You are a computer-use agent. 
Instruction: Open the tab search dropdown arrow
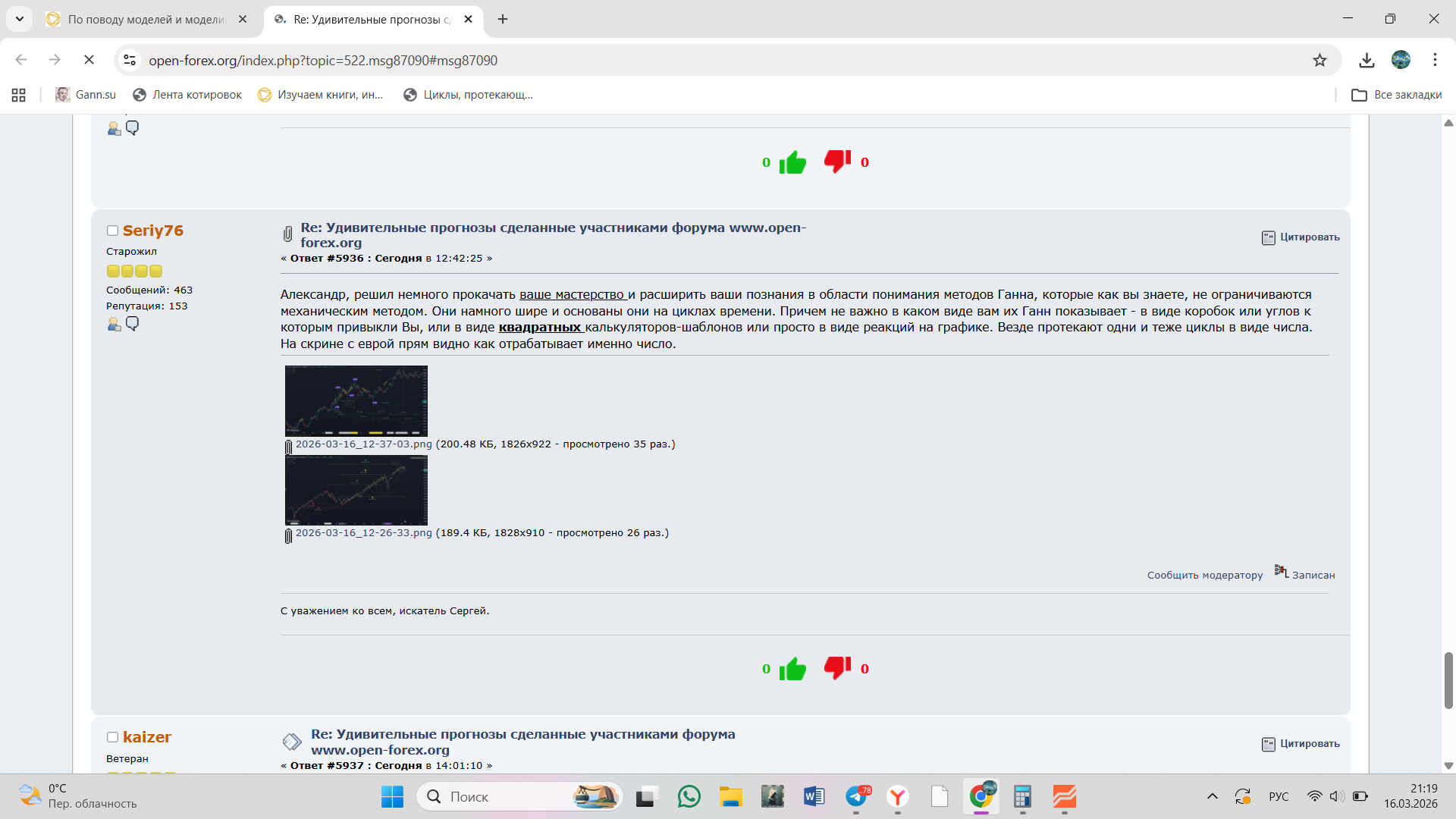point(20,19)
